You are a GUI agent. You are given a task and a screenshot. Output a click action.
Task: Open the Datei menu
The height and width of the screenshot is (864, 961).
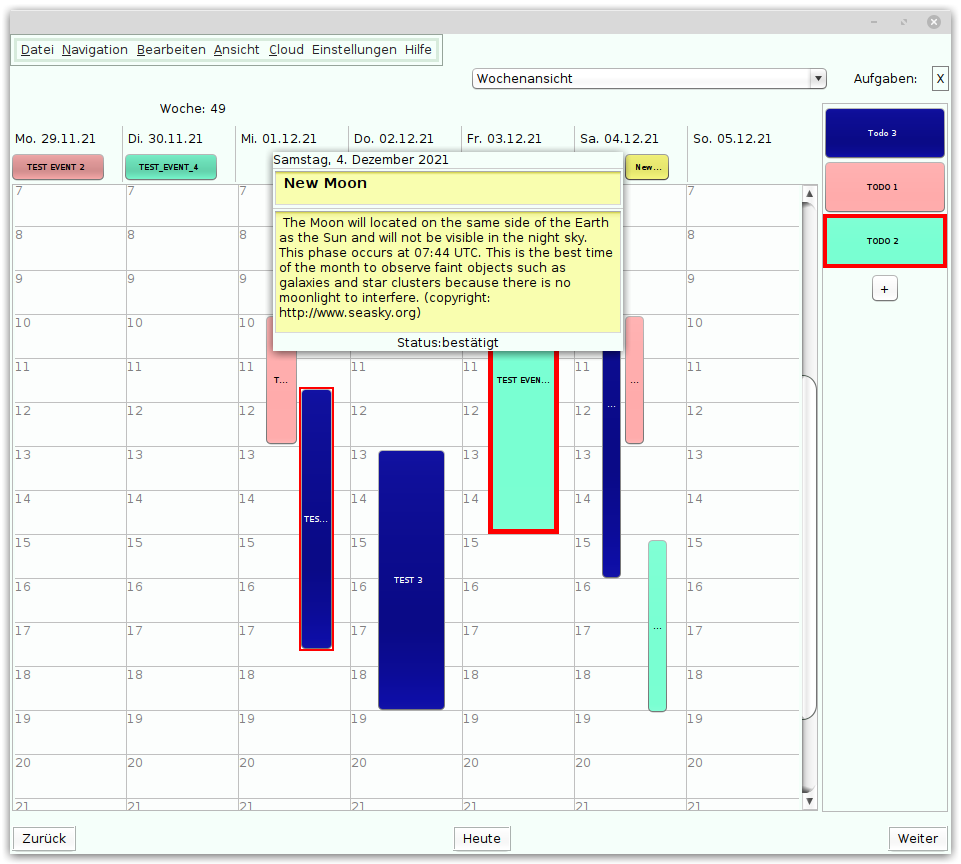click(37, 50)
